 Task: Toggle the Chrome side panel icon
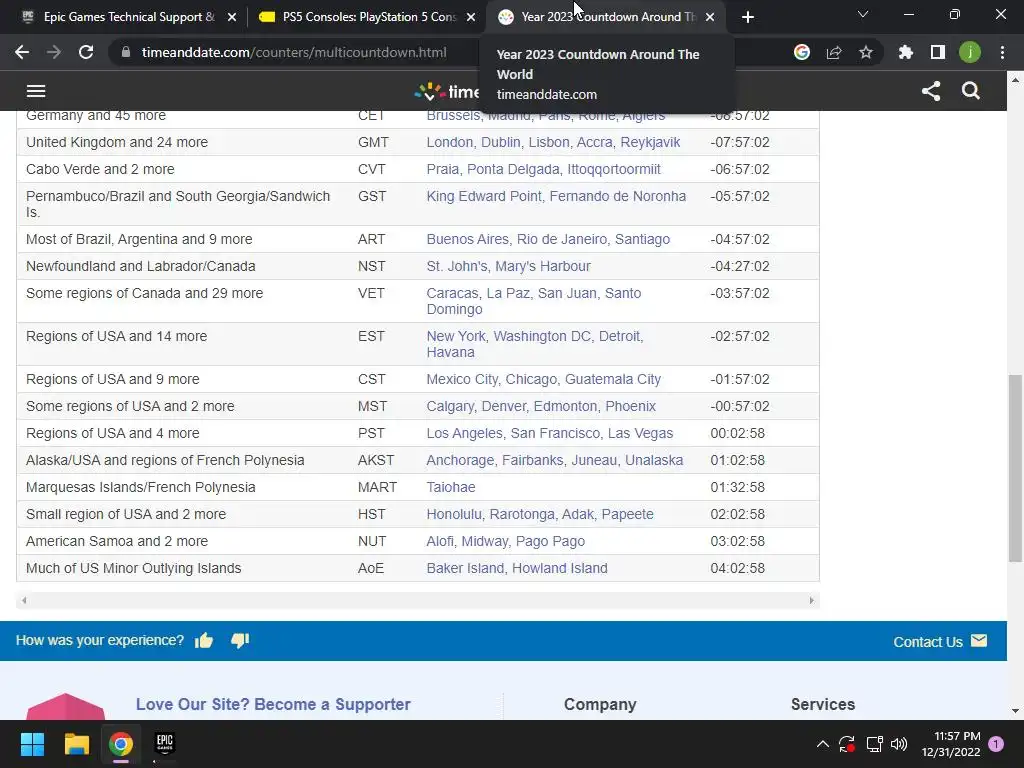pos(938,52)
